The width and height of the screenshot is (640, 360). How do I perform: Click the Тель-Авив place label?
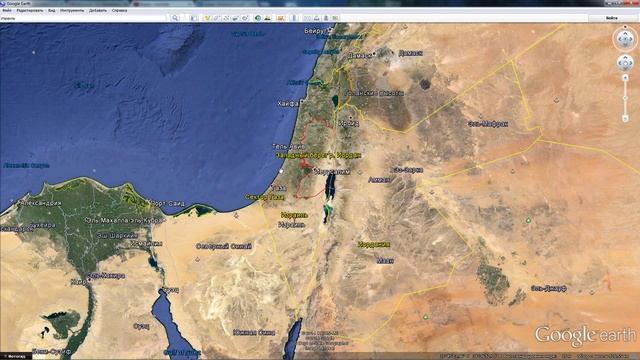(289, 146)
